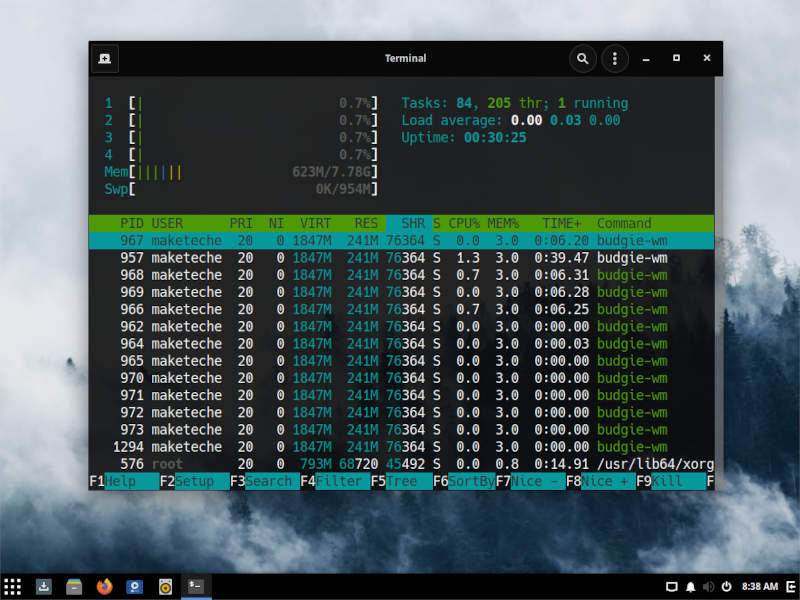The image size is (800, 600).
Task: Click the software download icon on the taskbar
Action: point(43,587)
